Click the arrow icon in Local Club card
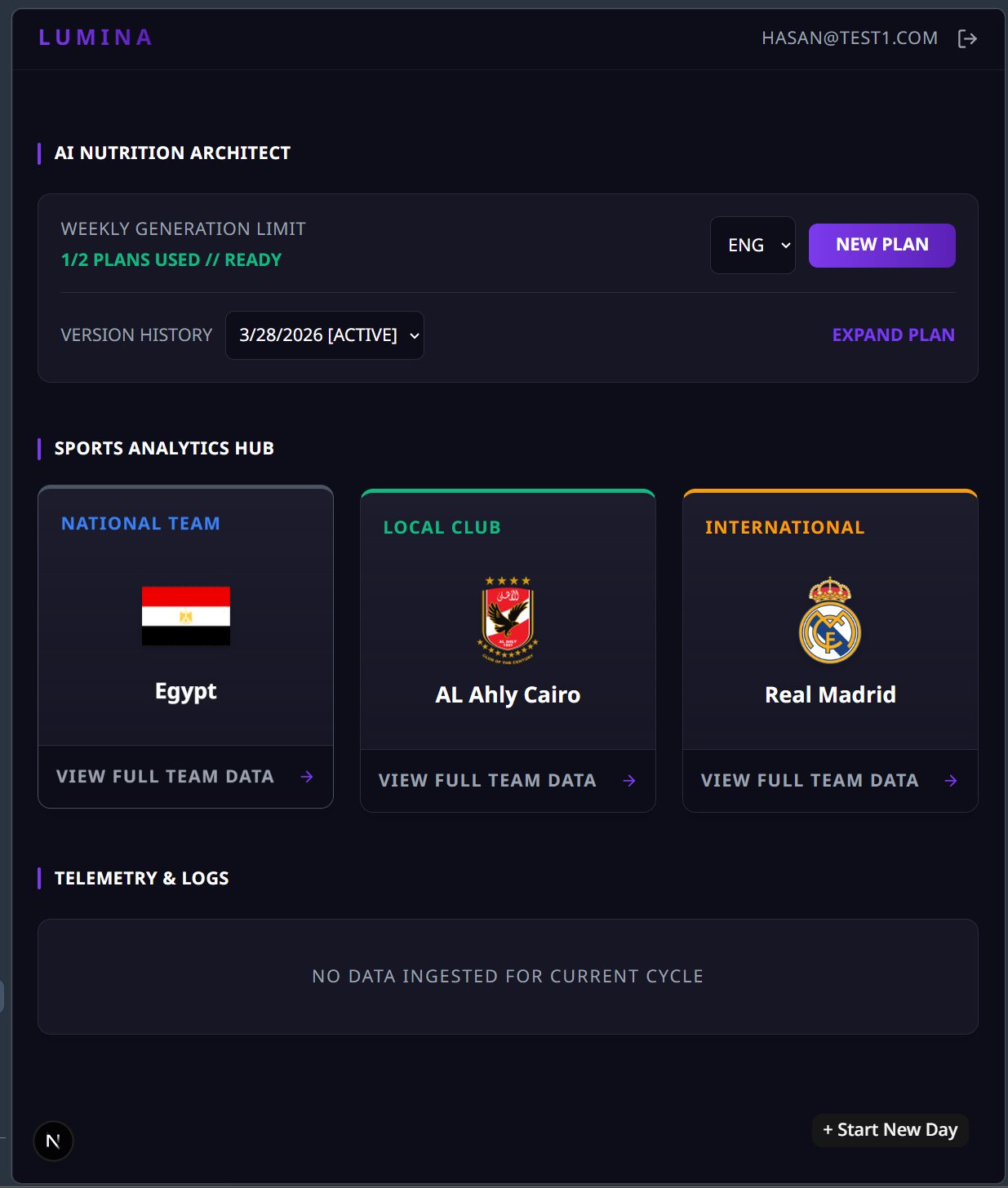 [x=629, y=781]
